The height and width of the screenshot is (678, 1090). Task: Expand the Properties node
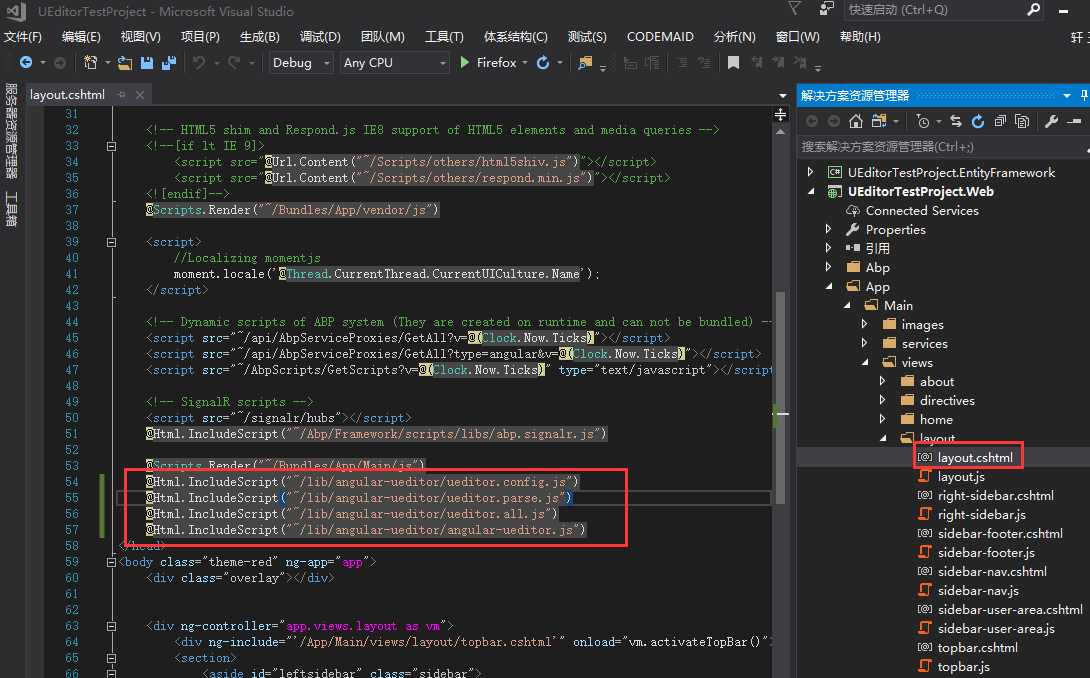pos(829,229)
